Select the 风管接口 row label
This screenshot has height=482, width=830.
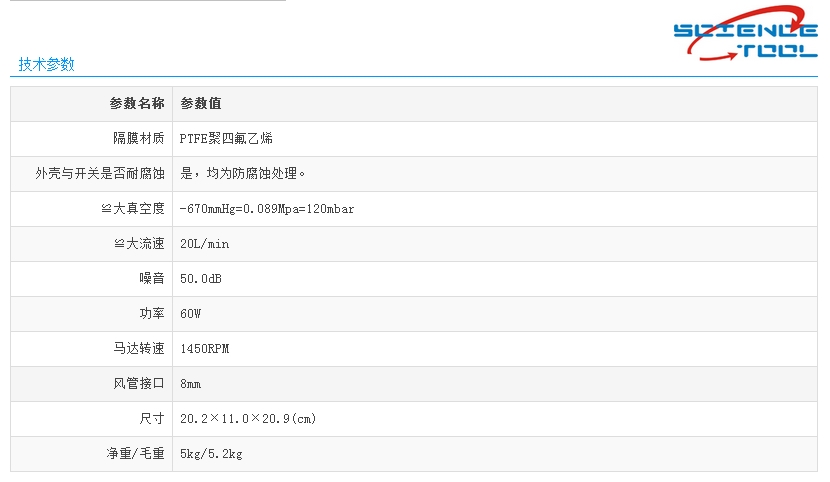(x=138, y=384)
